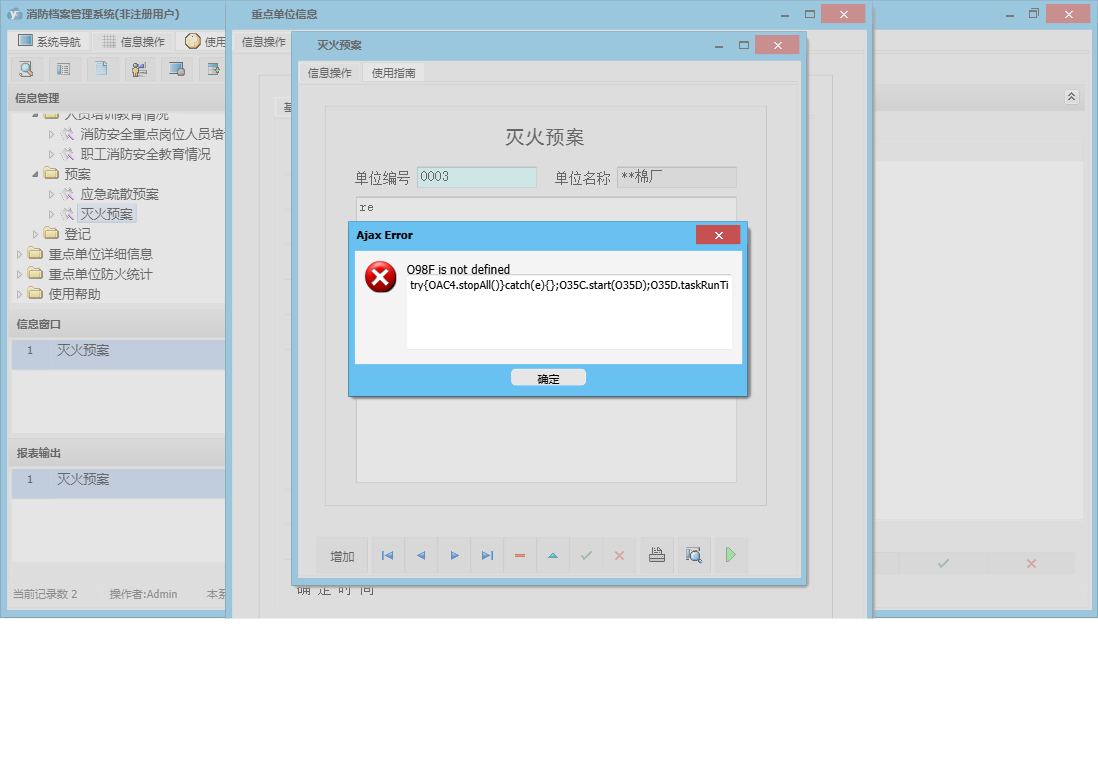The height and width of the screenshot is (762, 1098).
Task: Click the document icon on the toolbar
Action: coord(101,68)
